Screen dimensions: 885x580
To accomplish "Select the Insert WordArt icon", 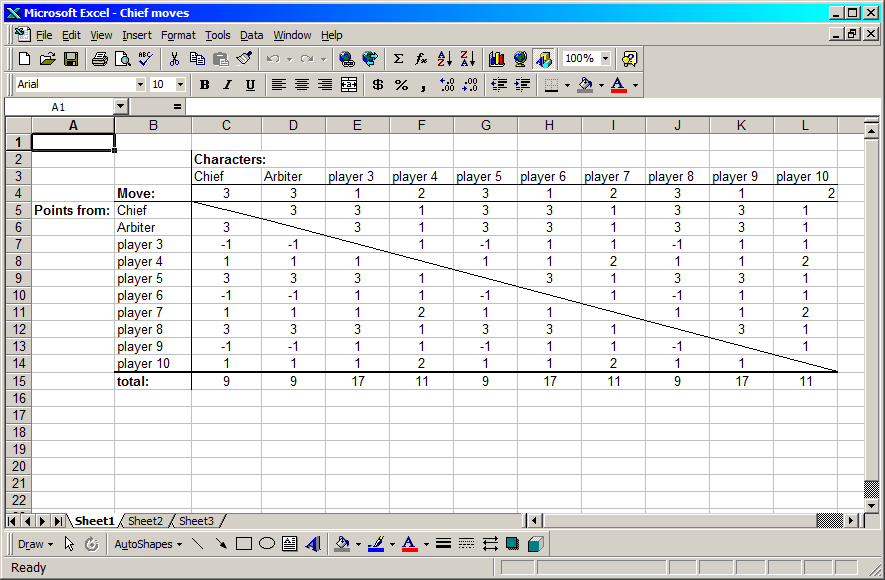I will pyautogui.click(x=312, y=544).
